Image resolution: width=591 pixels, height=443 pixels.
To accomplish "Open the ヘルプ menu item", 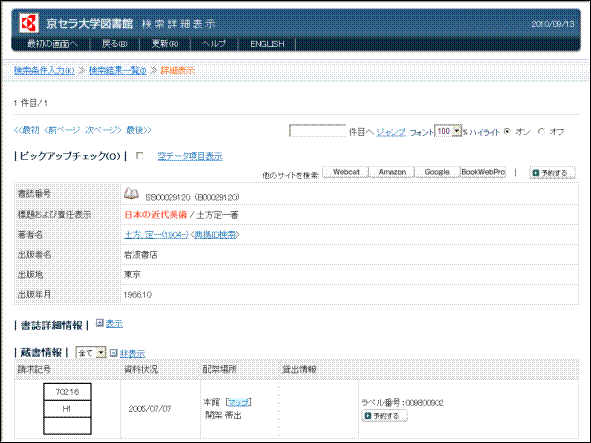I will coord(214,44).
